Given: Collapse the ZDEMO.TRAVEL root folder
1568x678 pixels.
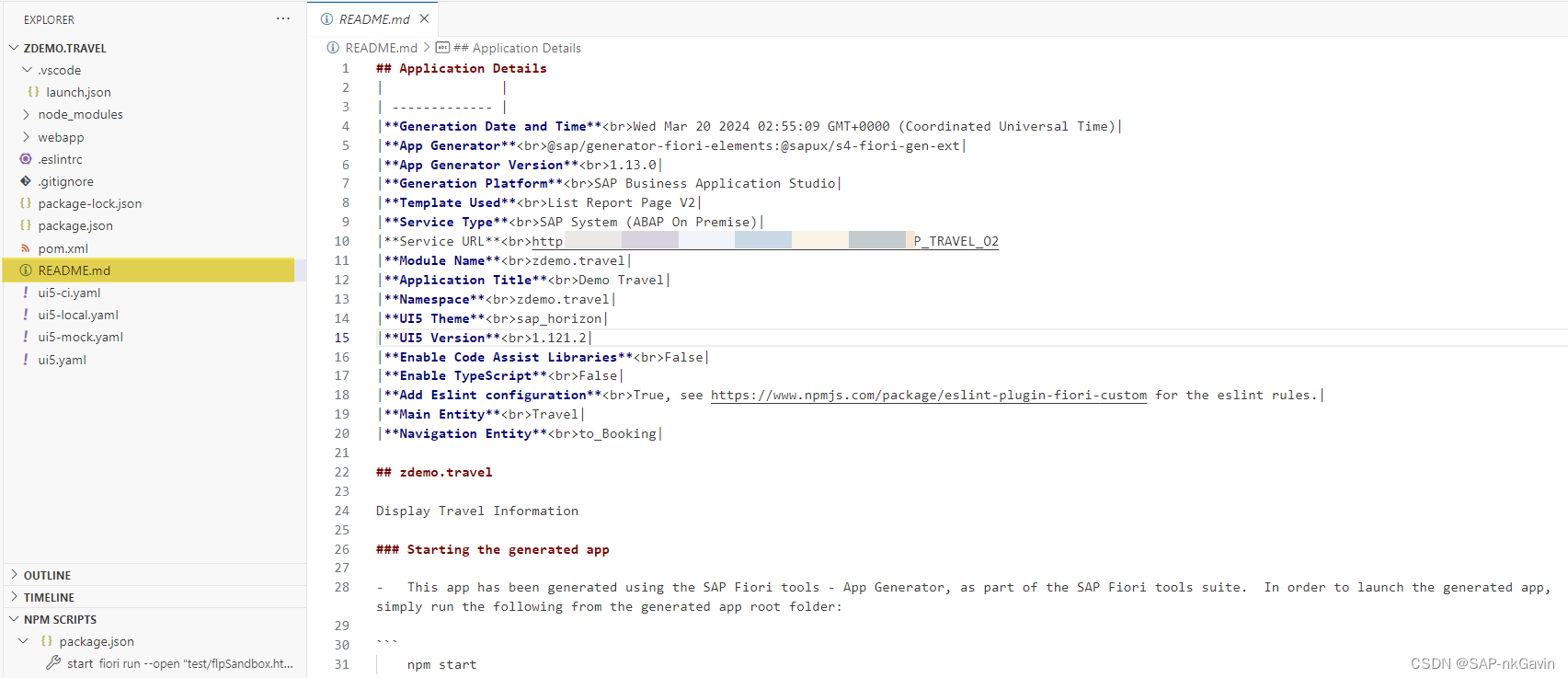Looking at the screenshot, I should 14,48.
